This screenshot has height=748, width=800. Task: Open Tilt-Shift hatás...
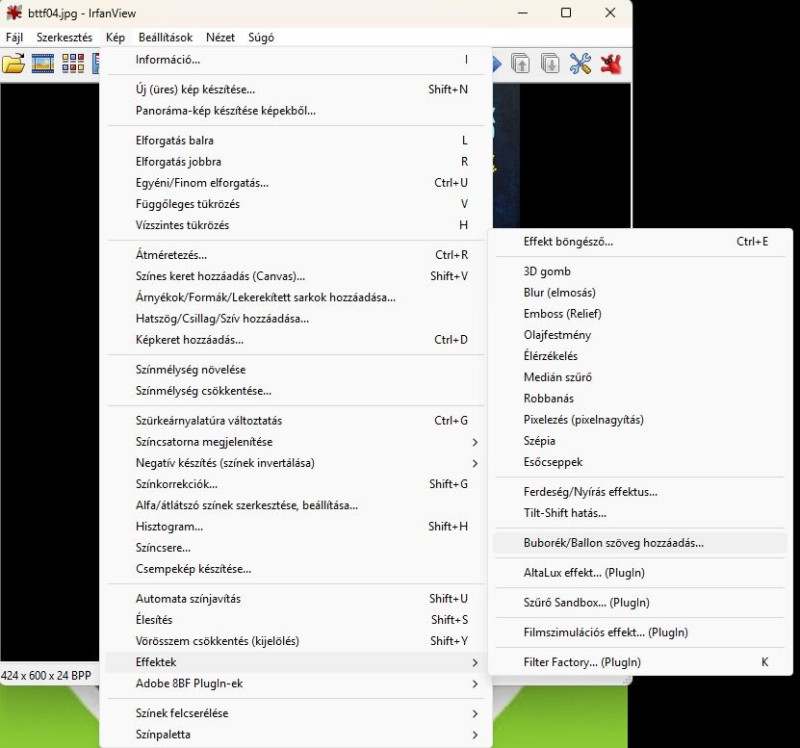click(x=640, y=513)
